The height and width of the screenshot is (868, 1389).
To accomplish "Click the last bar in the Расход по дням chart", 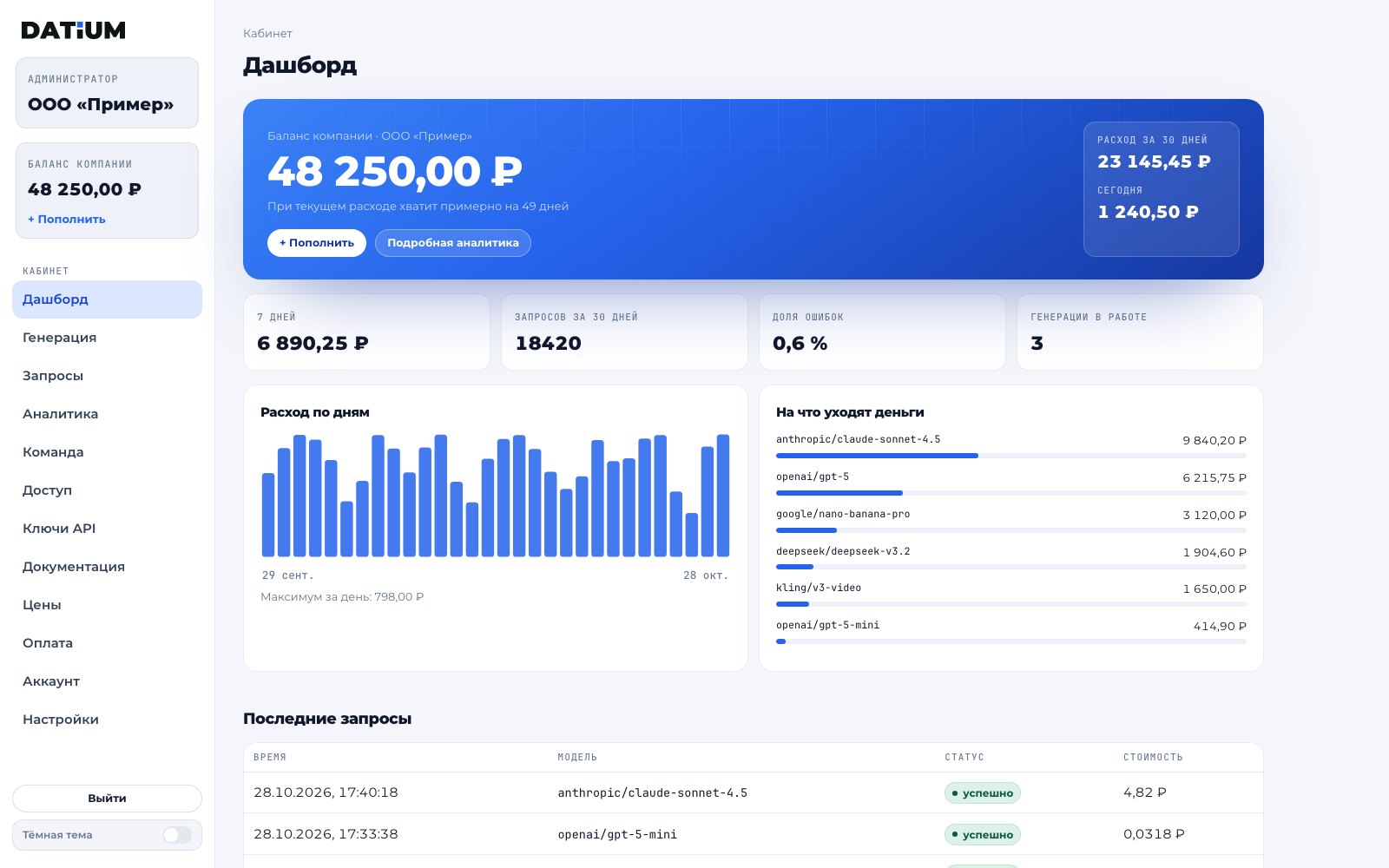I will 723,496.
